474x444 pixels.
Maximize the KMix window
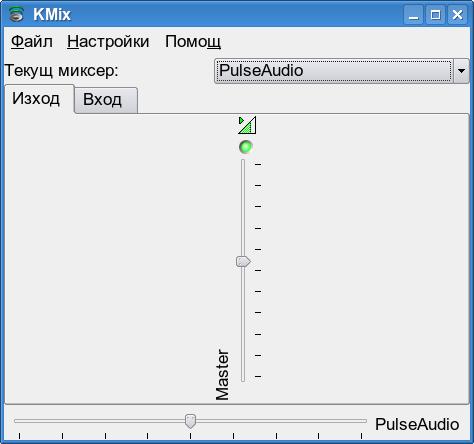pos(435,15)
